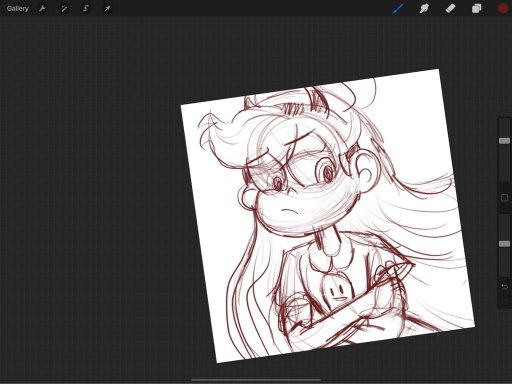
Task: Open the Layers panel
Action: 477,9
